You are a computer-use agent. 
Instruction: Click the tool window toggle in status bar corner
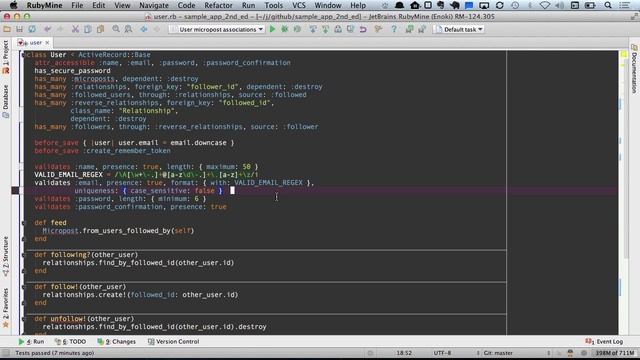click(x=6, y=353)
